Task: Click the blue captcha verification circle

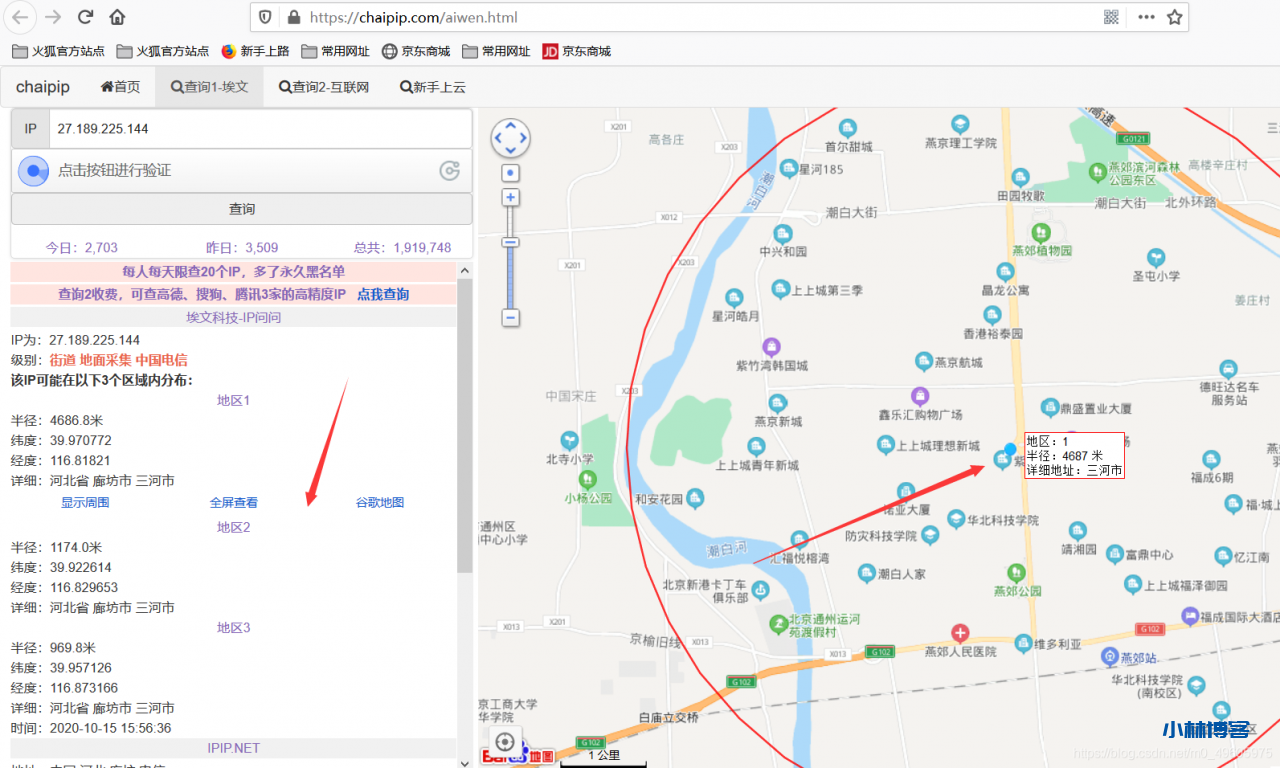Action: (x=34, y=171)
